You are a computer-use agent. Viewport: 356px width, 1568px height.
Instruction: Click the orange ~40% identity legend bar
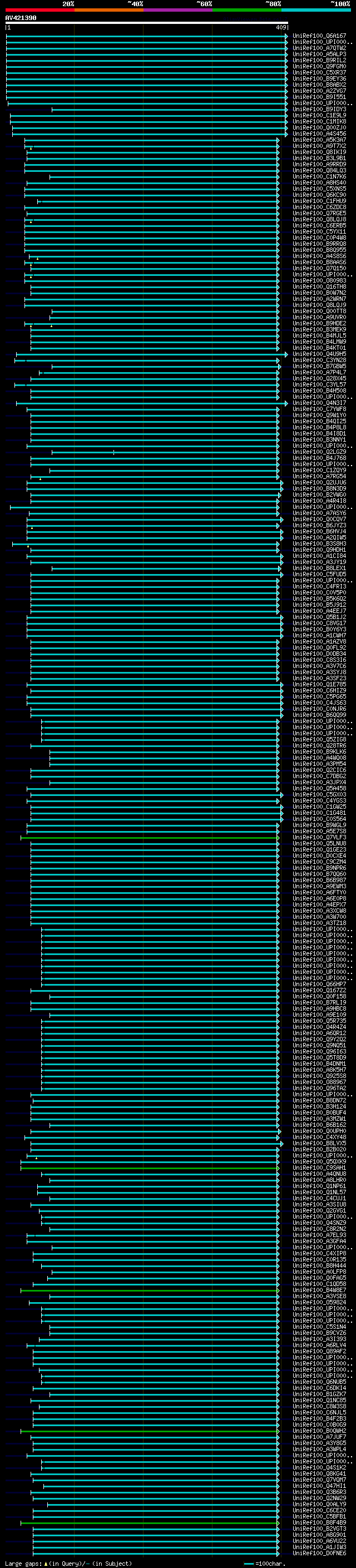(108, 10)
